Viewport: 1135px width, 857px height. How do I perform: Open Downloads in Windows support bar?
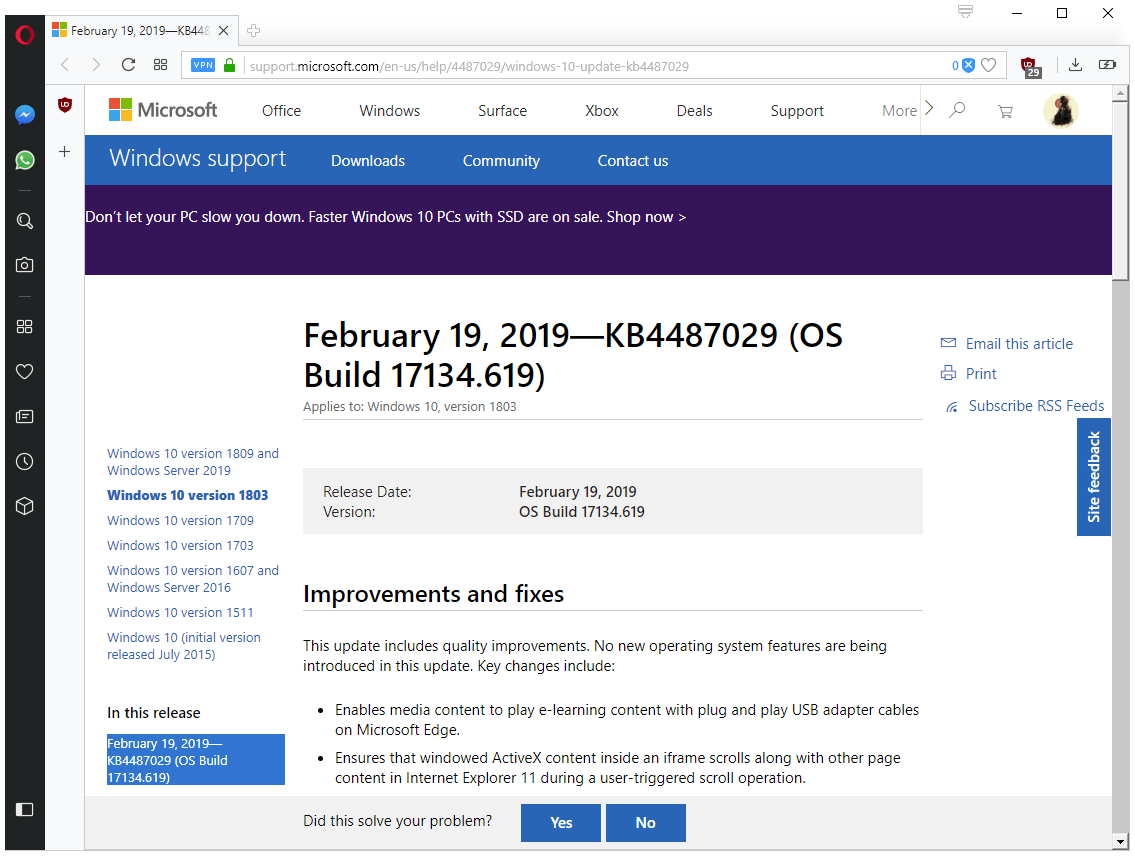368,161
